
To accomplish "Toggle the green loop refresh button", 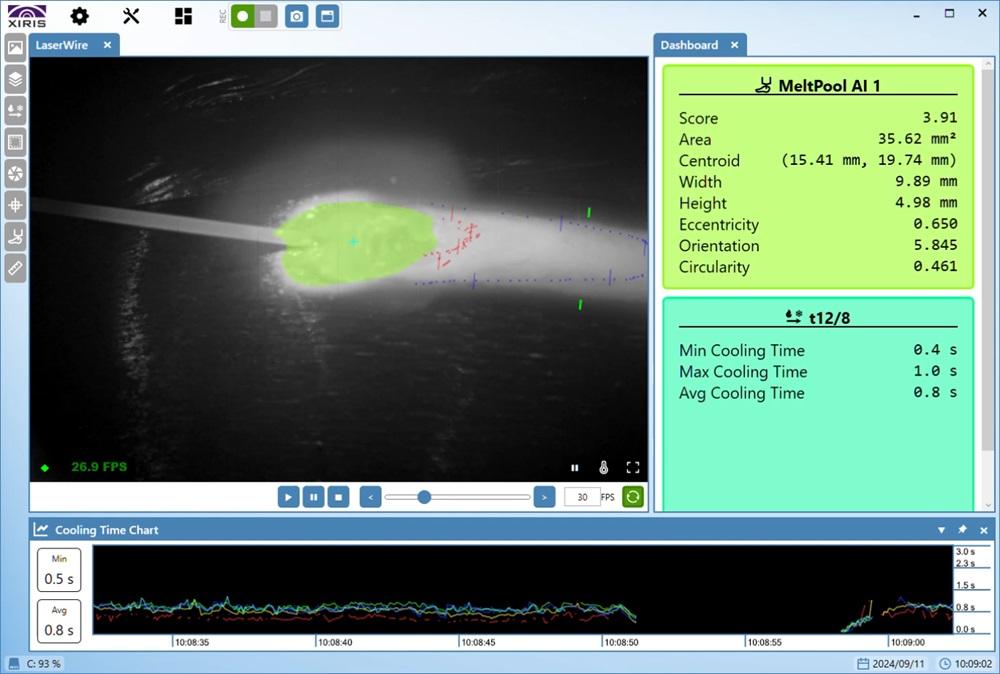I will (x=632, y=497).
